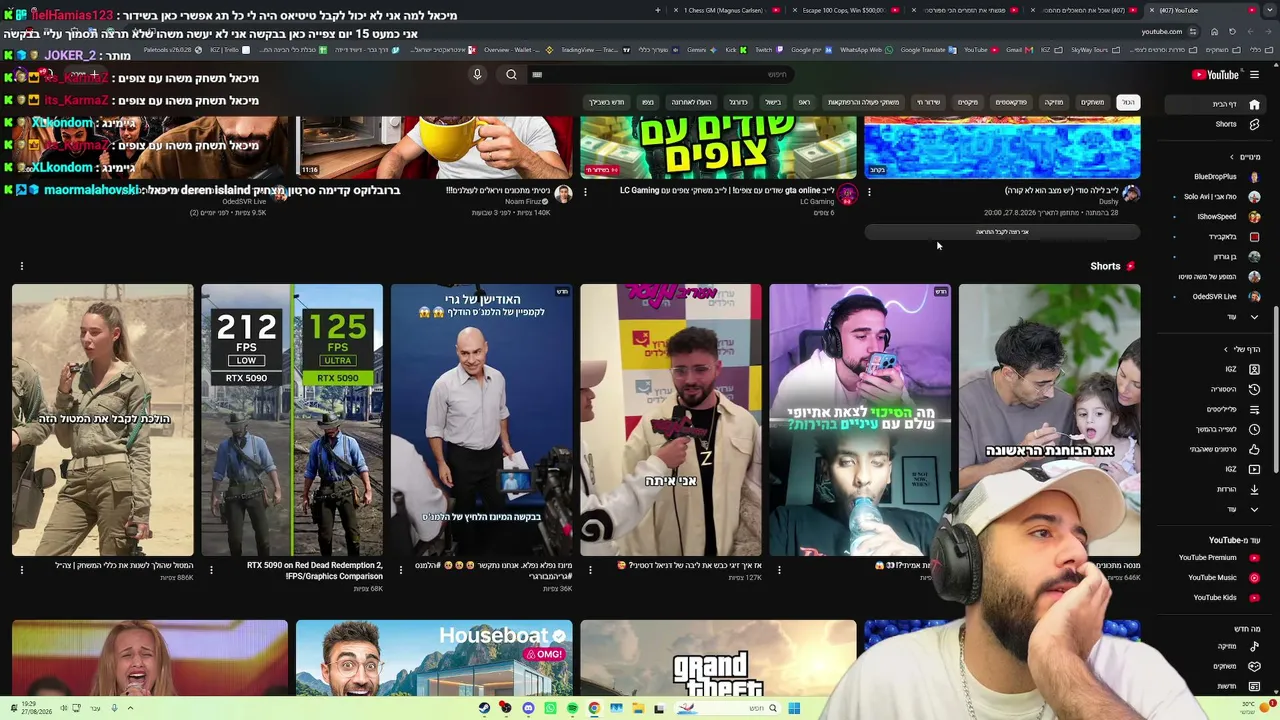Open options for RTX 5090 Red Dead short

211,570
